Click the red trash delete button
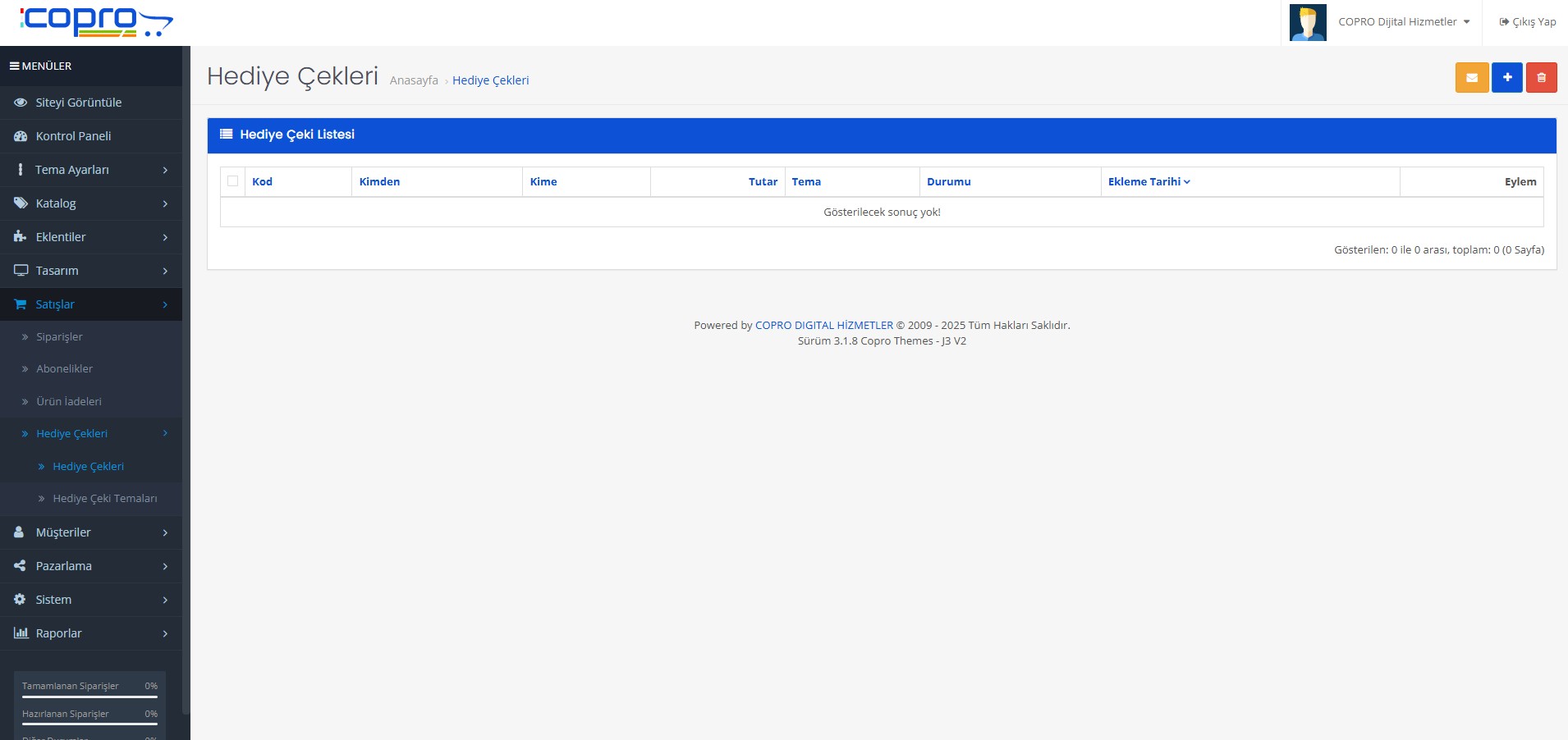The image size is (1568, 740). 1541,78
